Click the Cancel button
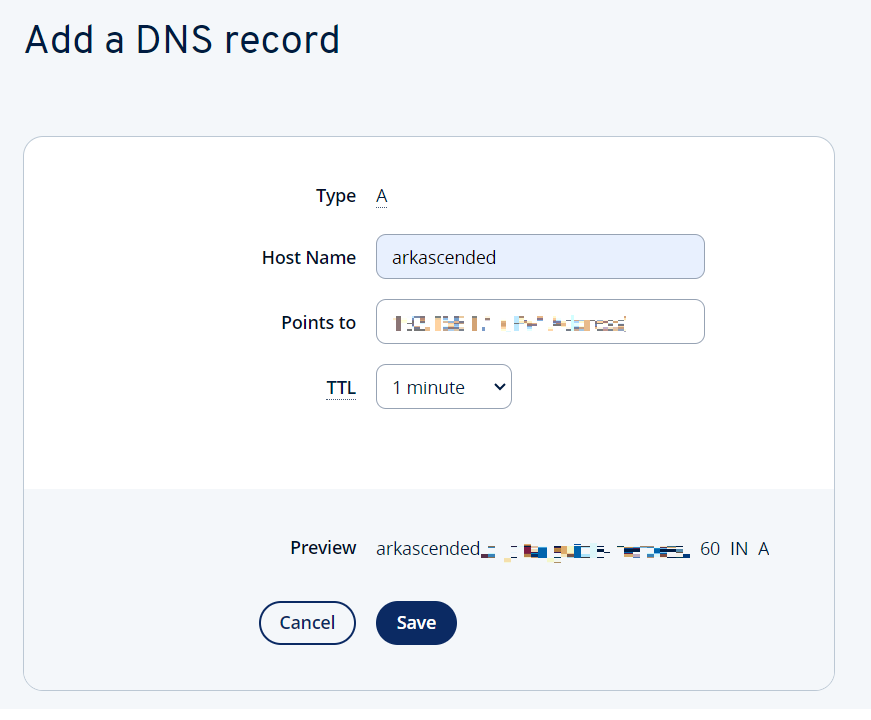The image size is (871, 720). click(x=307, y=623)
